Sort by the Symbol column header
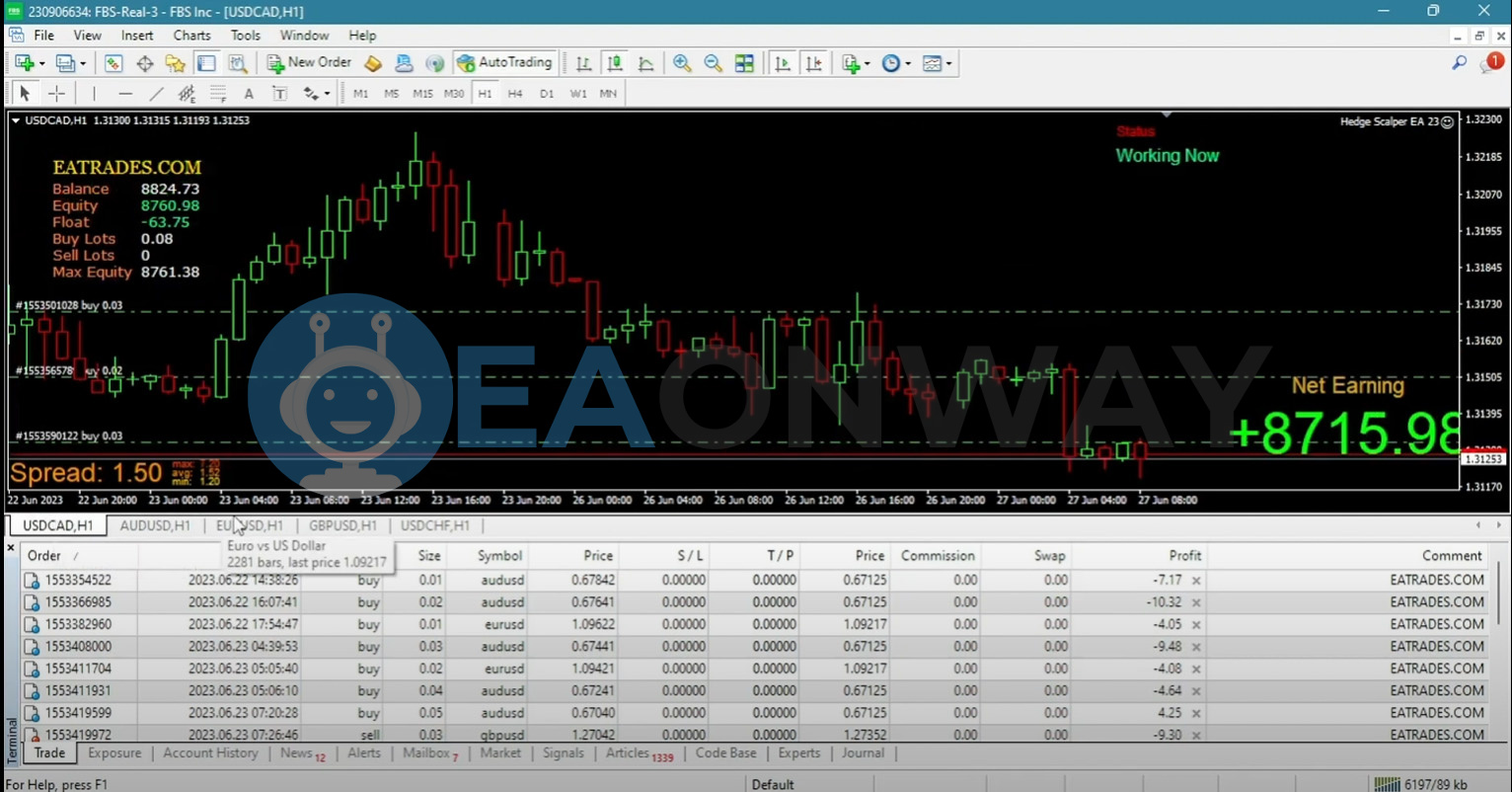 [x=499, y=556]
